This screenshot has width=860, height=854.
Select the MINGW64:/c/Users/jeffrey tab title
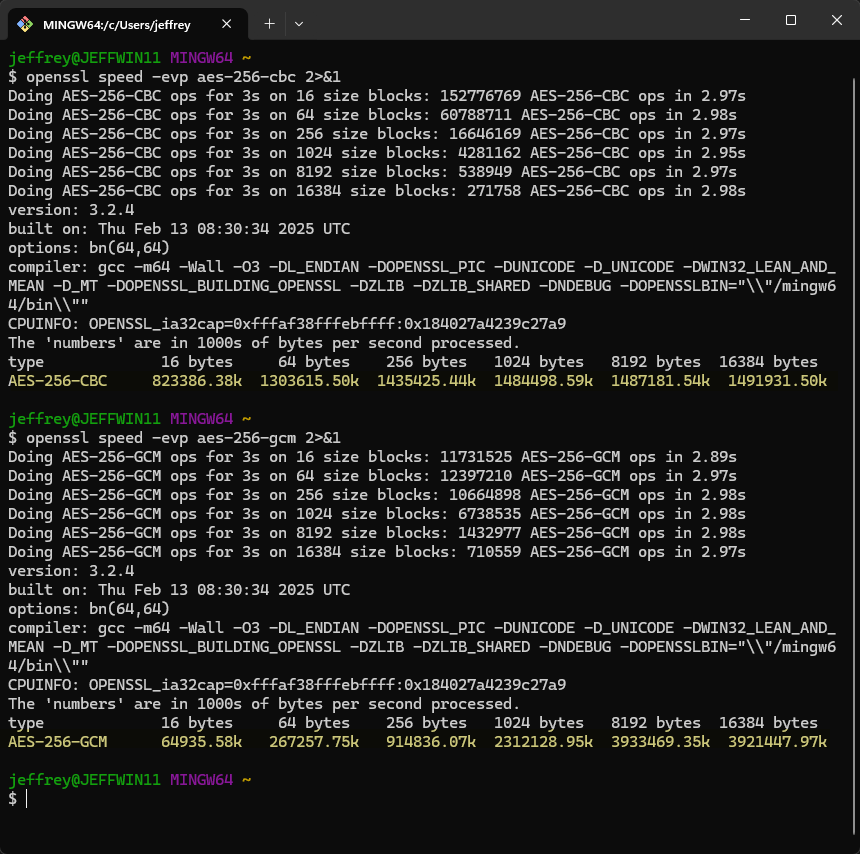pos(117,25)
